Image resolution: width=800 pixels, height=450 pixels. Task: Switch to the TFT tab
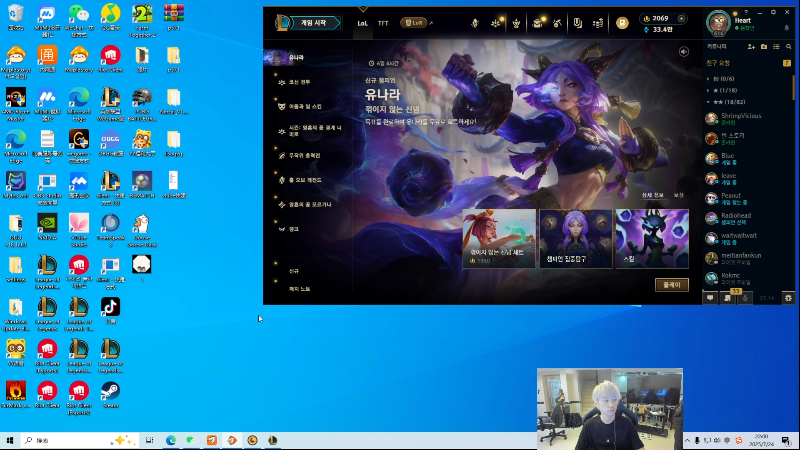point(383,23)
